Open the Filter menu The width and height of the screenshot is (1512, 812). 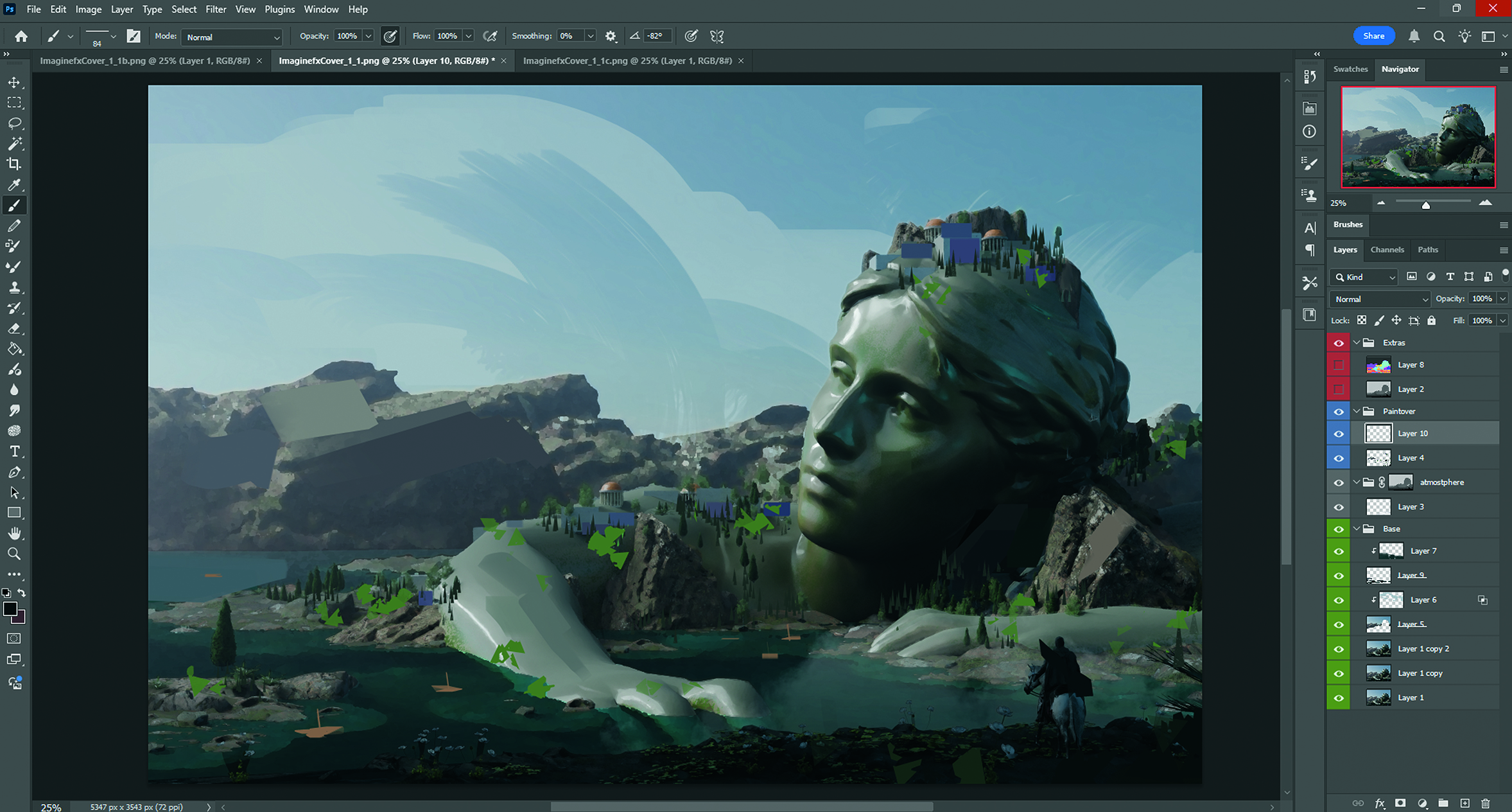pyautogui.click(x=216, y=9)
